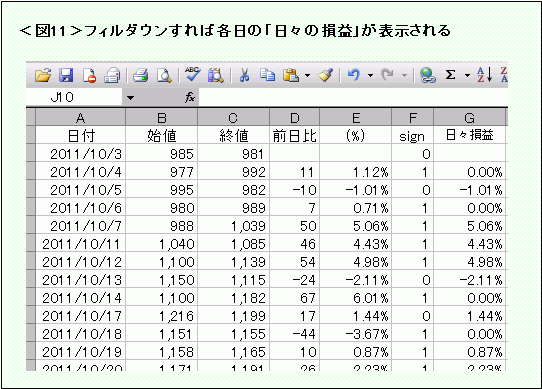Click the Undo arrow icon
The image size is (542, 389).
tap(354, 75)
